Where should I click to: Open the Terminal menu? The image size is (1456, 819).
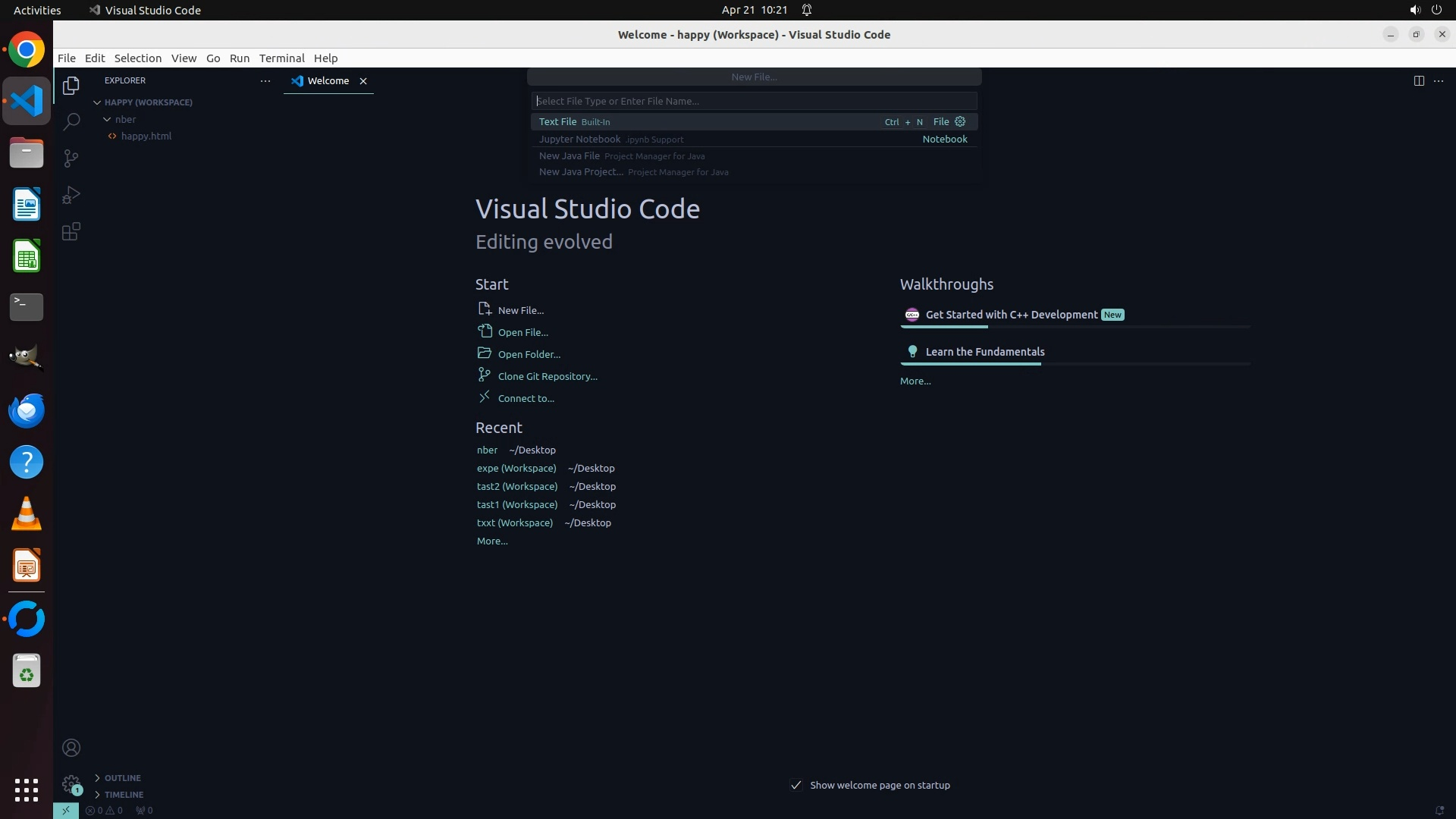(281, 58)
